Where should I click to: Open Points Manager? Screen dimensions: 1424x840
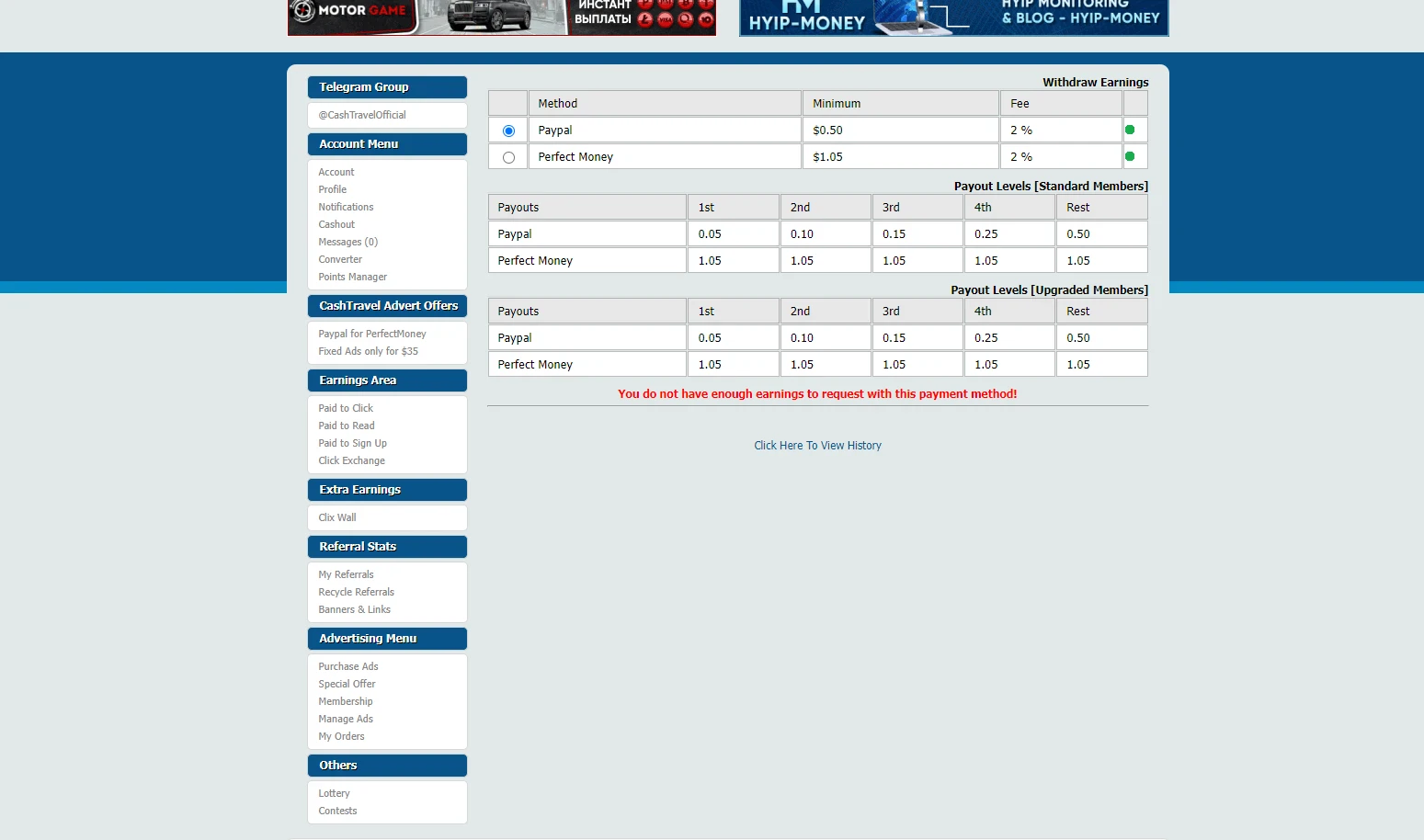[353, 277]
